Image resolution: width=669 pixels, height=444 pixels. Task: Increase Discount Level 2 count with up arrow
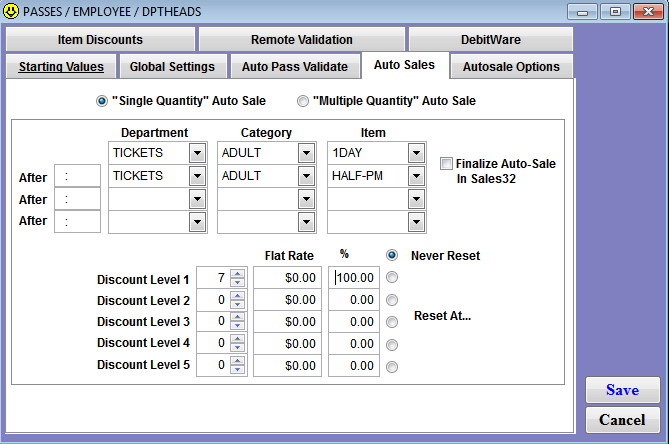[238, 295]
